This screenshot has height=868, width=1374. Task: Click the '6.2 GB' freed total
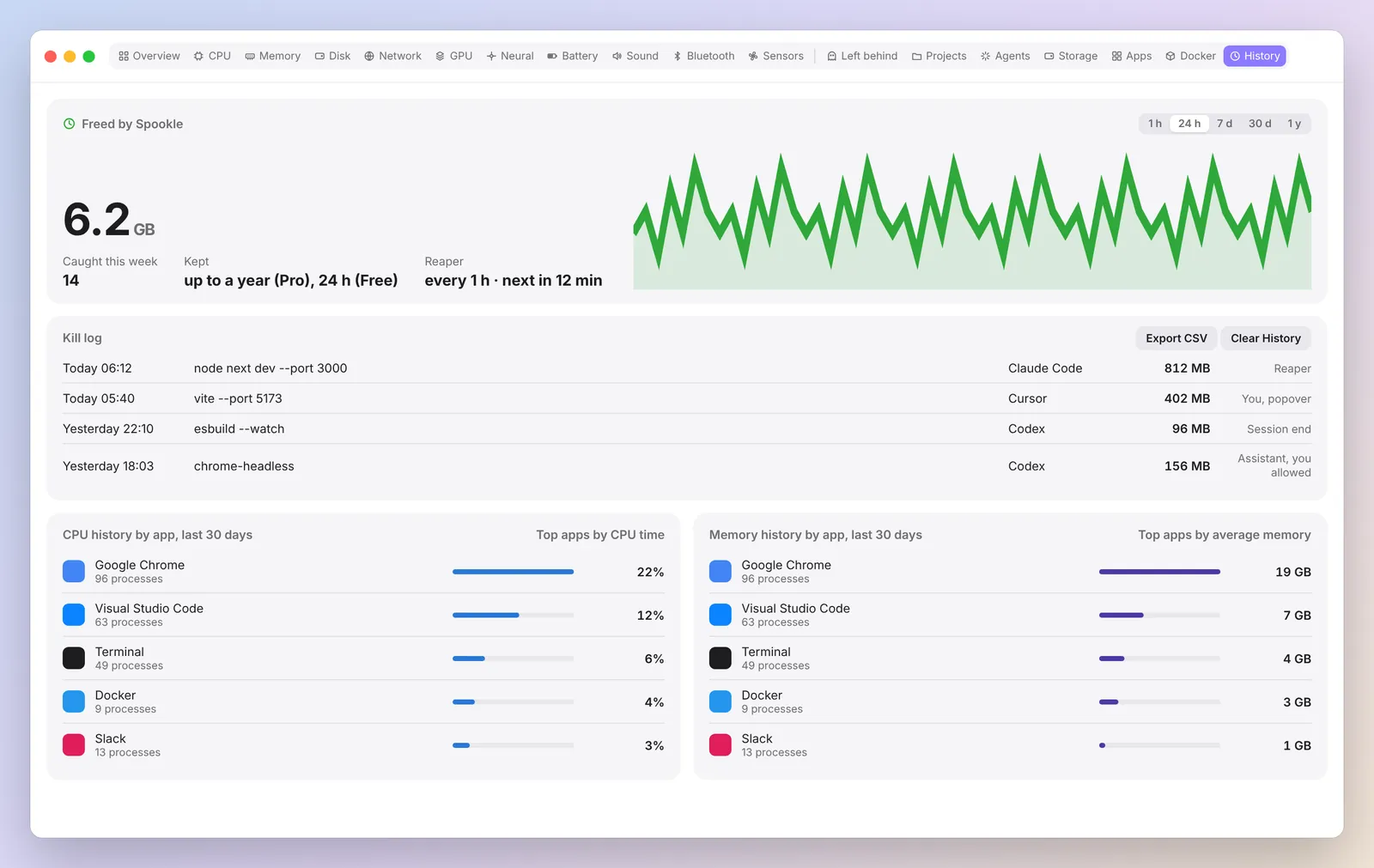pos(109,220)
